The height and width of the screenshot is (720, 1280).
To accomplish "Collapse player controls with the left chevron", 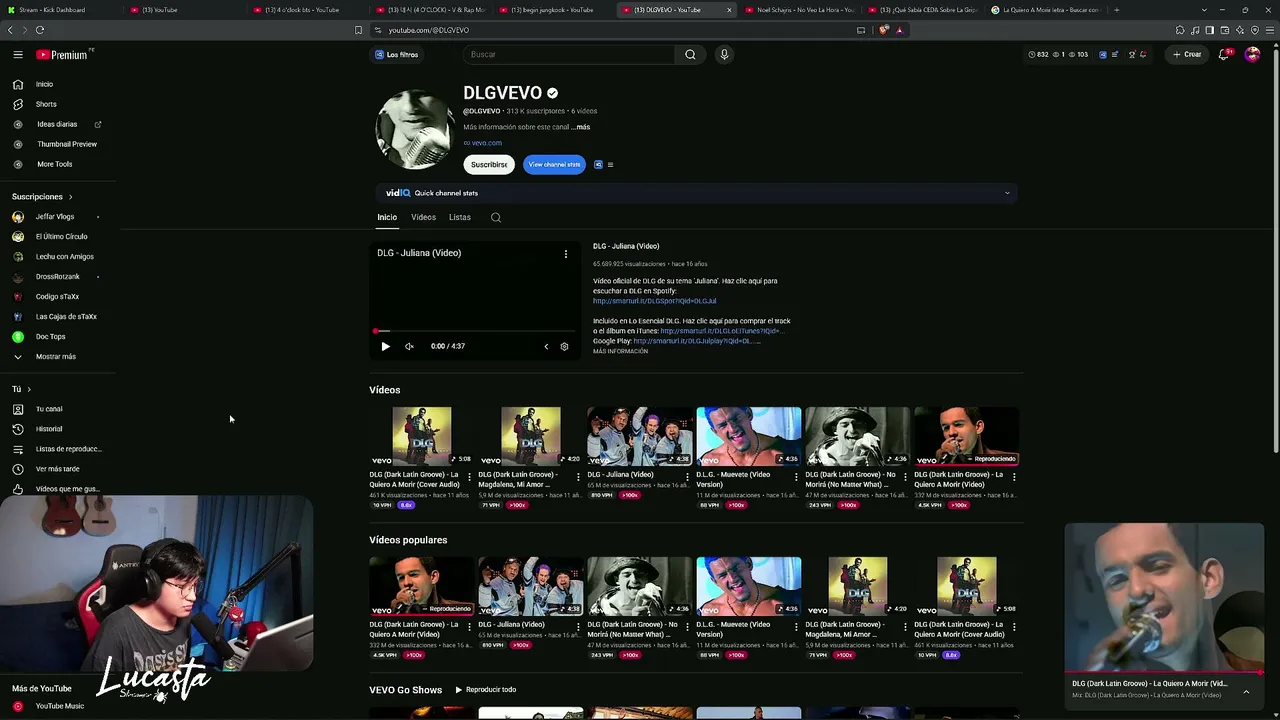I will 546,346.
